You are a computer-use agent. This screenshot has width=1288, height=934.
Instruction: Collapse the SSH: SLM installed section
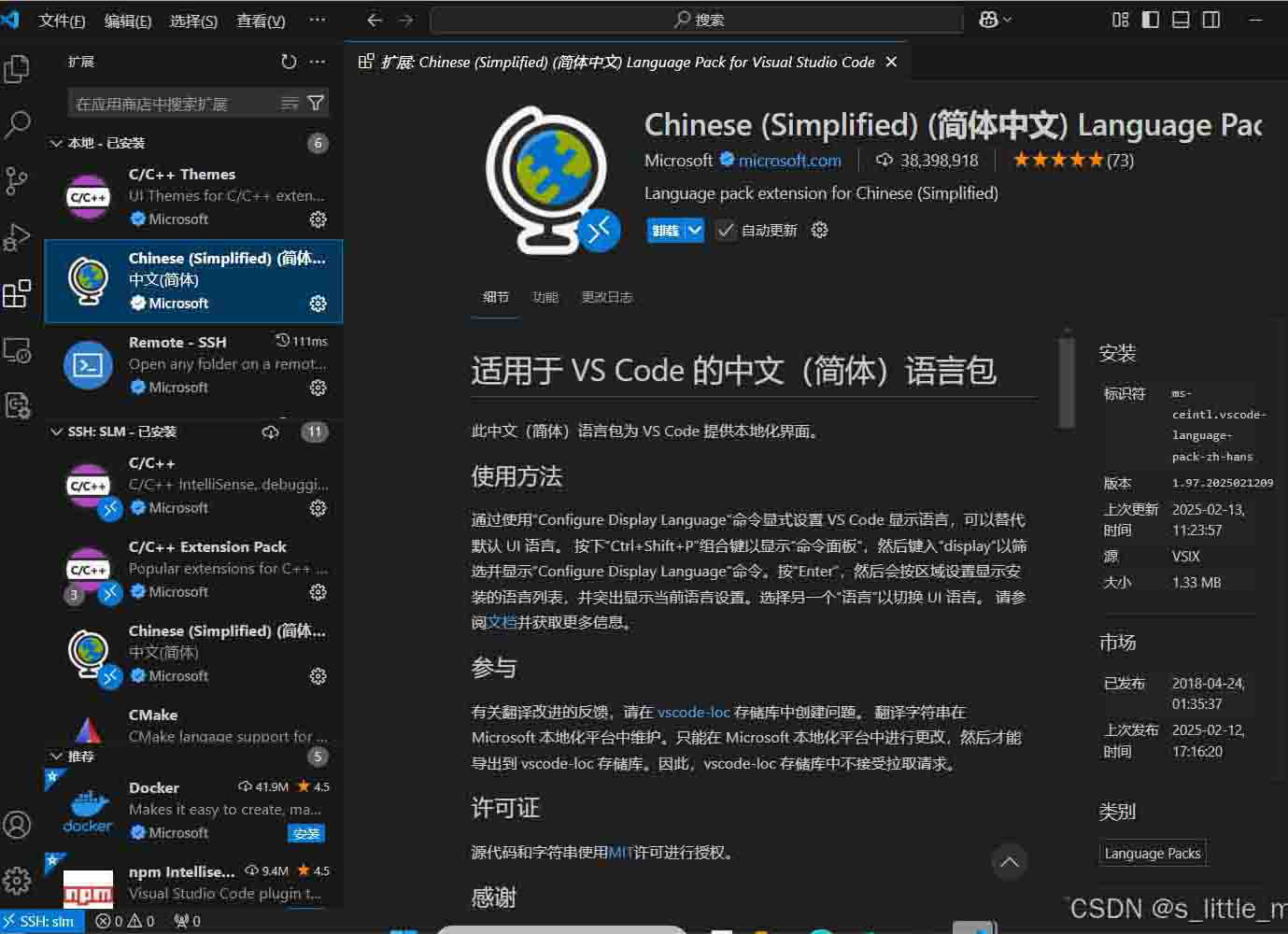[x=57, y=432]
